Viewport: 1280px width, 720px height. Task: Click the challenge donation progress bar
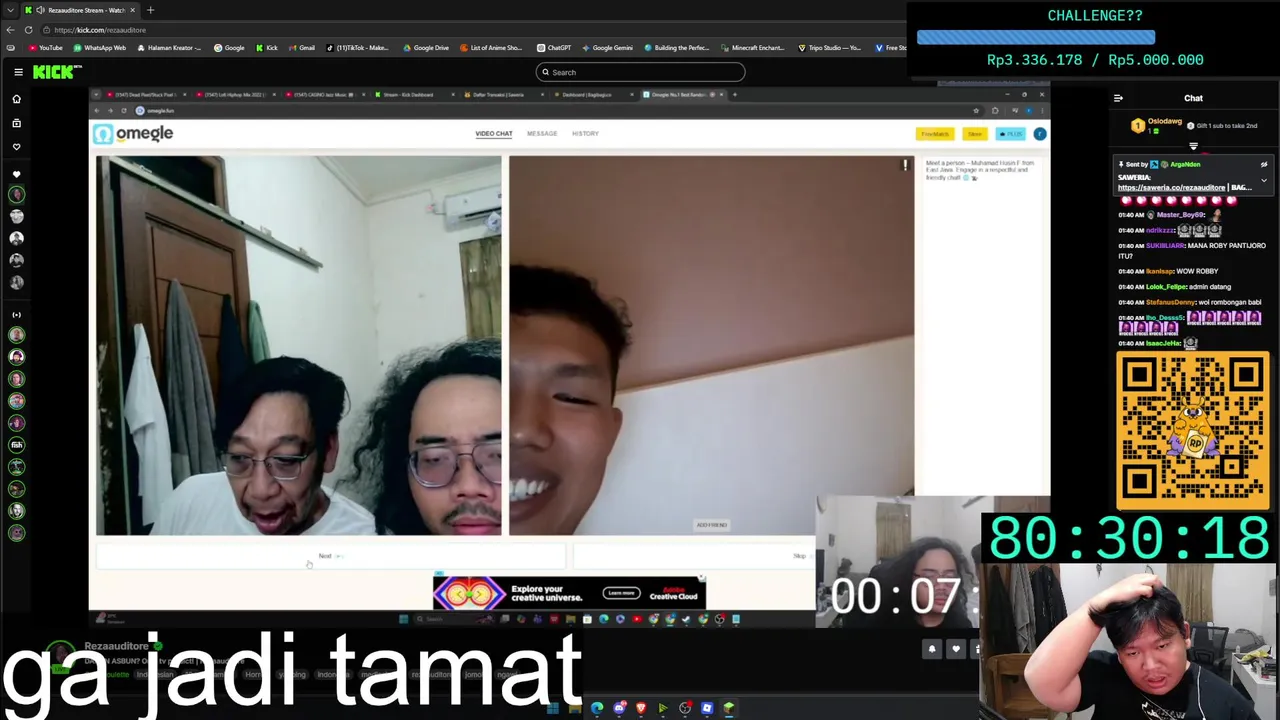coord(1036,37)
